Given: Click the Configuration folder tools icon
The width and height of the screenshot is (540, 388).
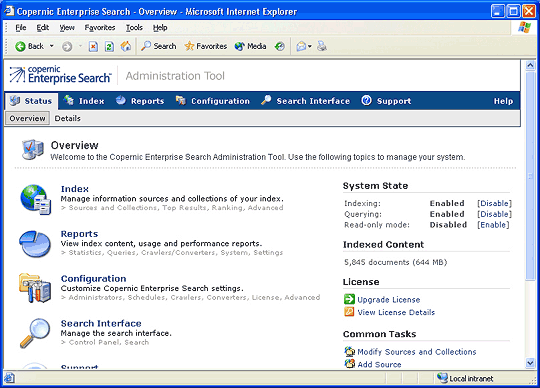Looking at the screenshot, I should [35, 288].
